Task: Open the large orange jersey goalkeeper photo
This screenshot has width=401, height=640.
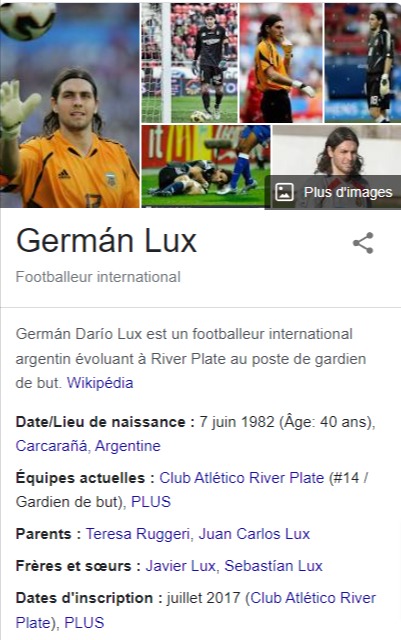Action: (69, 105)
